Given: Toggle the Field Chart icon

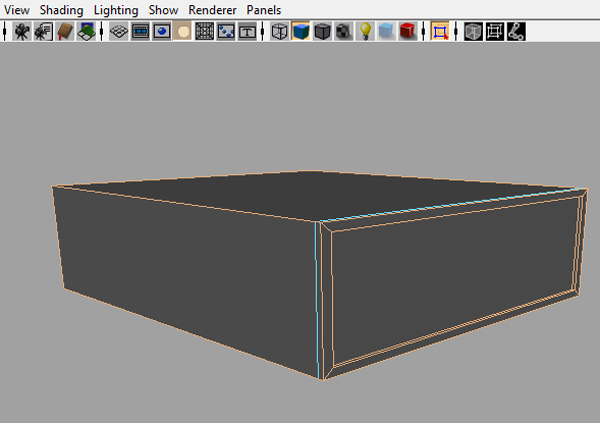Looking at the screenshot, I should pyautogui.click(x=204, y=31).
